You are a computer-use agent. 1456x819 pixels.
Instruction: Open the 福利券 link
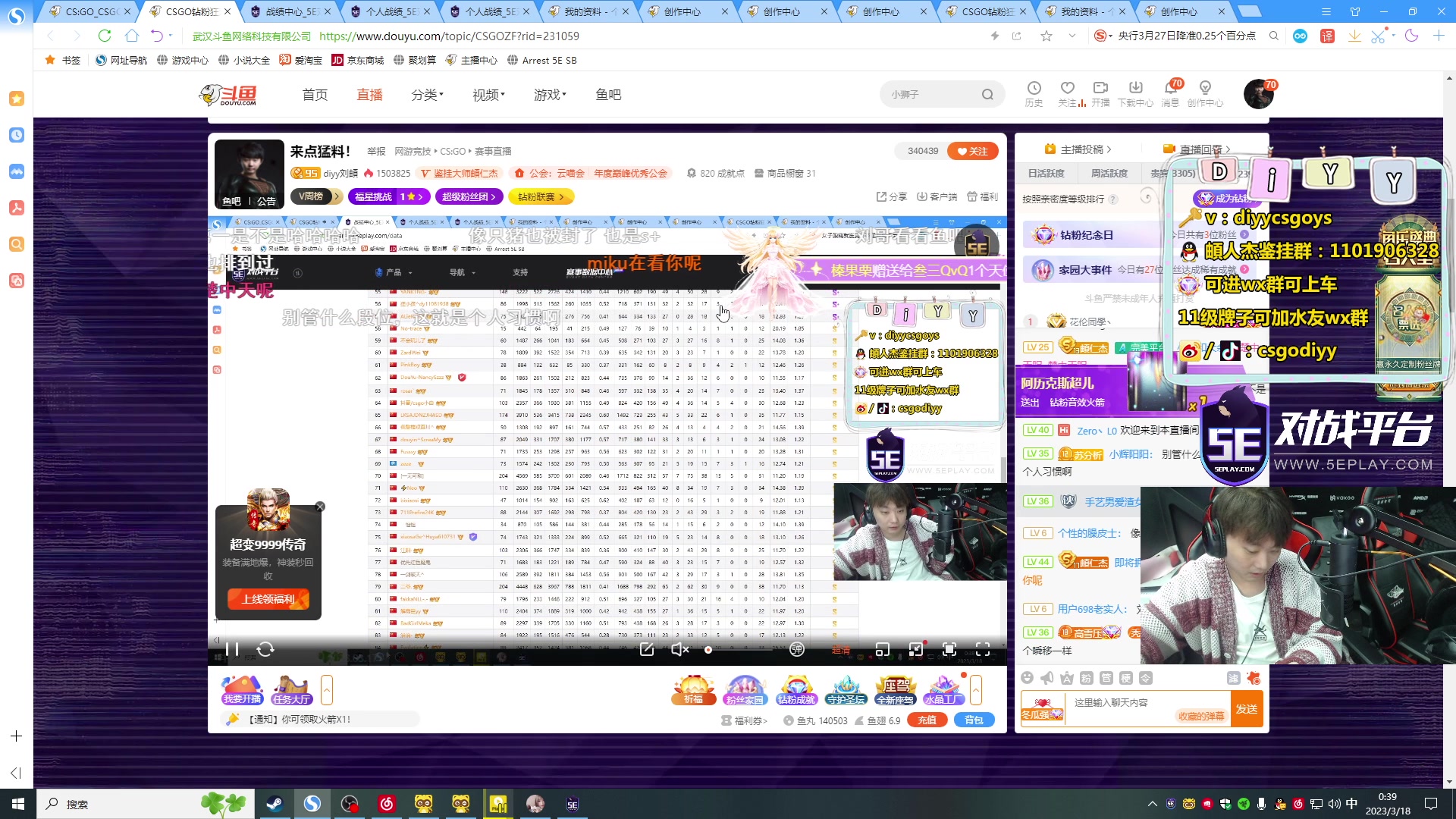point(745,720)
